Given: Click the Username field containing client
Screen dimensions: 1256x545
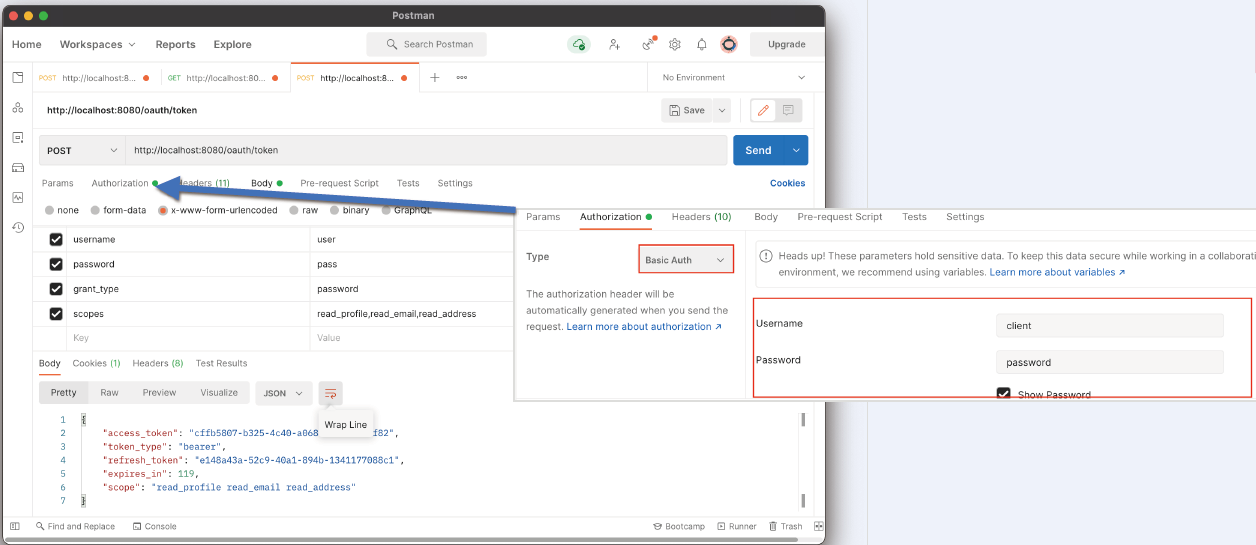Looking at the screenshot, I should (x=1109, y=325).
